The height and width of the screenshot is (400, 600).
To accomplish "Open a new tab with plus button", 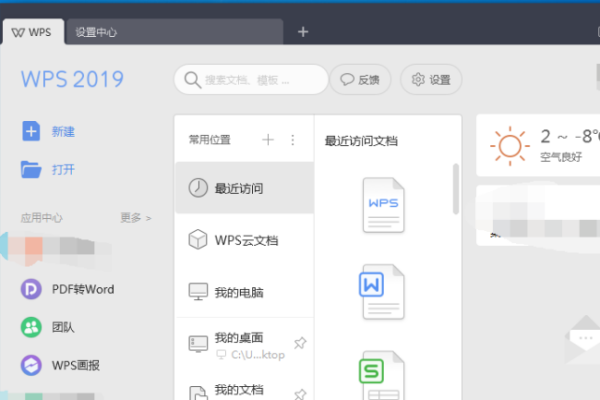I will coord(303,31).
